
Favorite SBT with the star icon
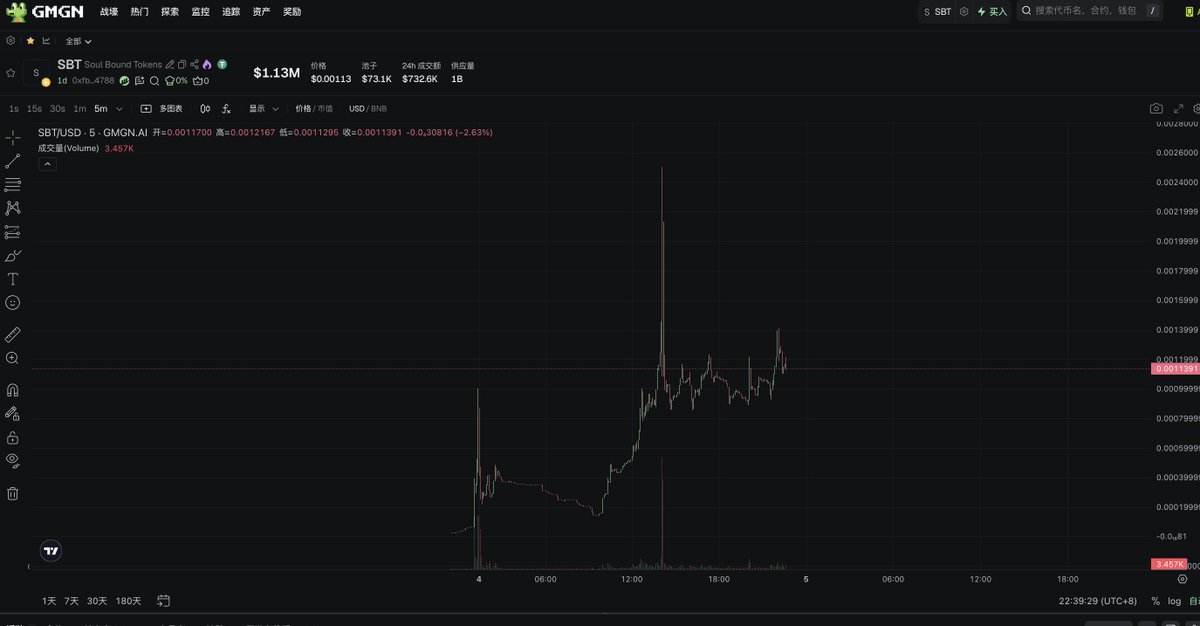tap(11, 73)
